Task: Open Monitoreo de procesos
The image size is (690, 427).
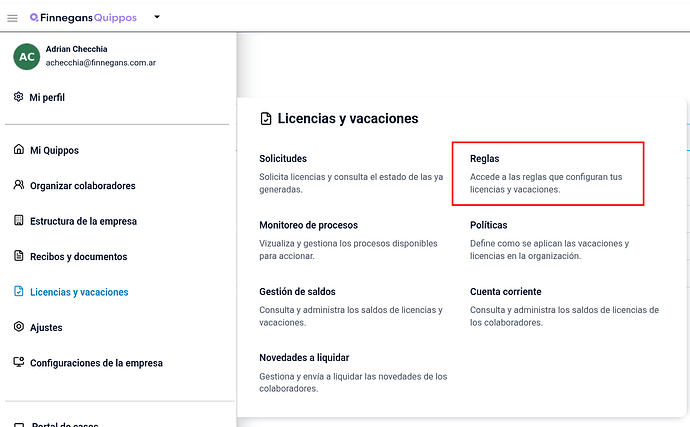Action: click(x=308, y=225)
